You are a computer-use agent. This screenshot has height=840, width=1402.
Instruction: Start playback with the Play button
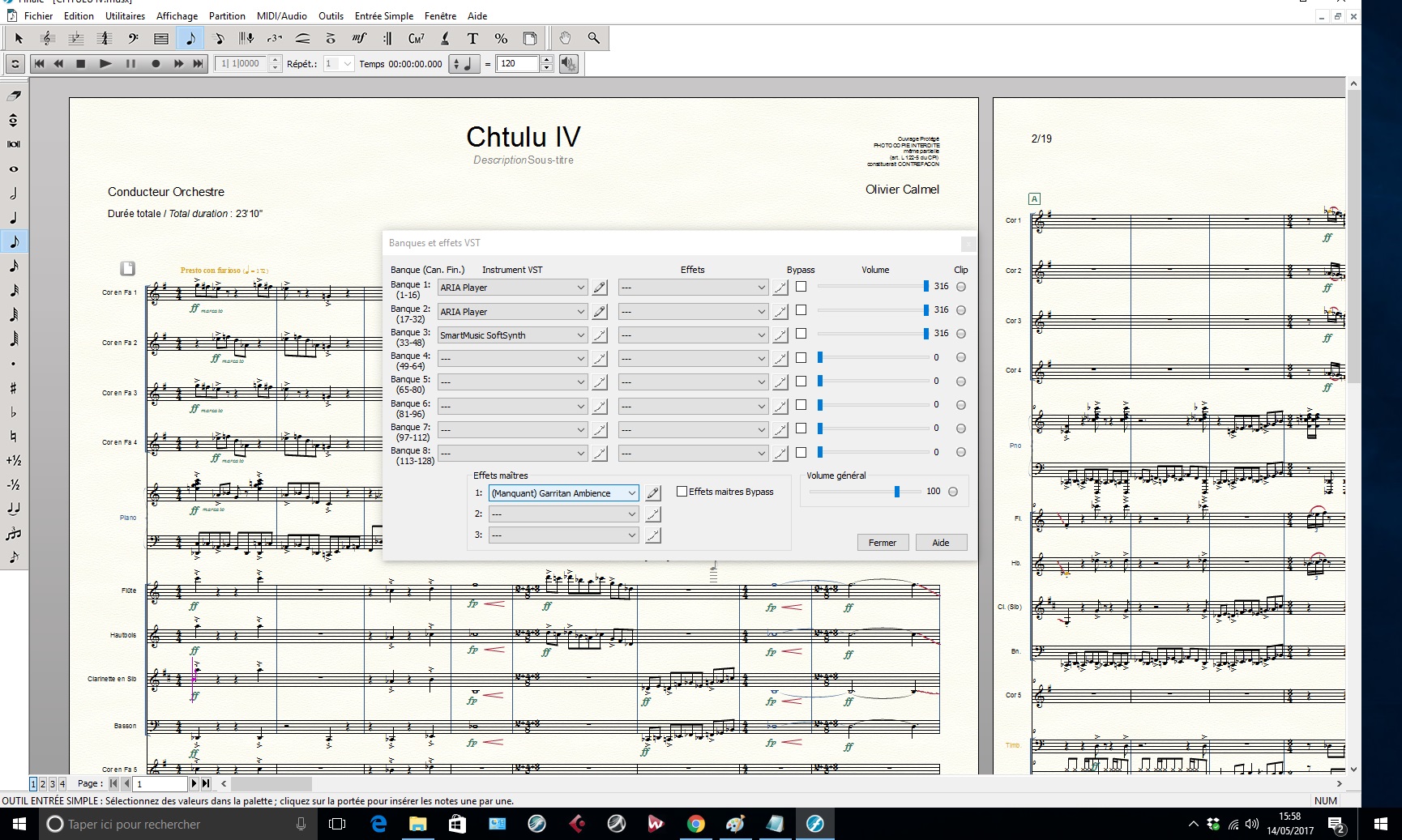tap(105, 64)
